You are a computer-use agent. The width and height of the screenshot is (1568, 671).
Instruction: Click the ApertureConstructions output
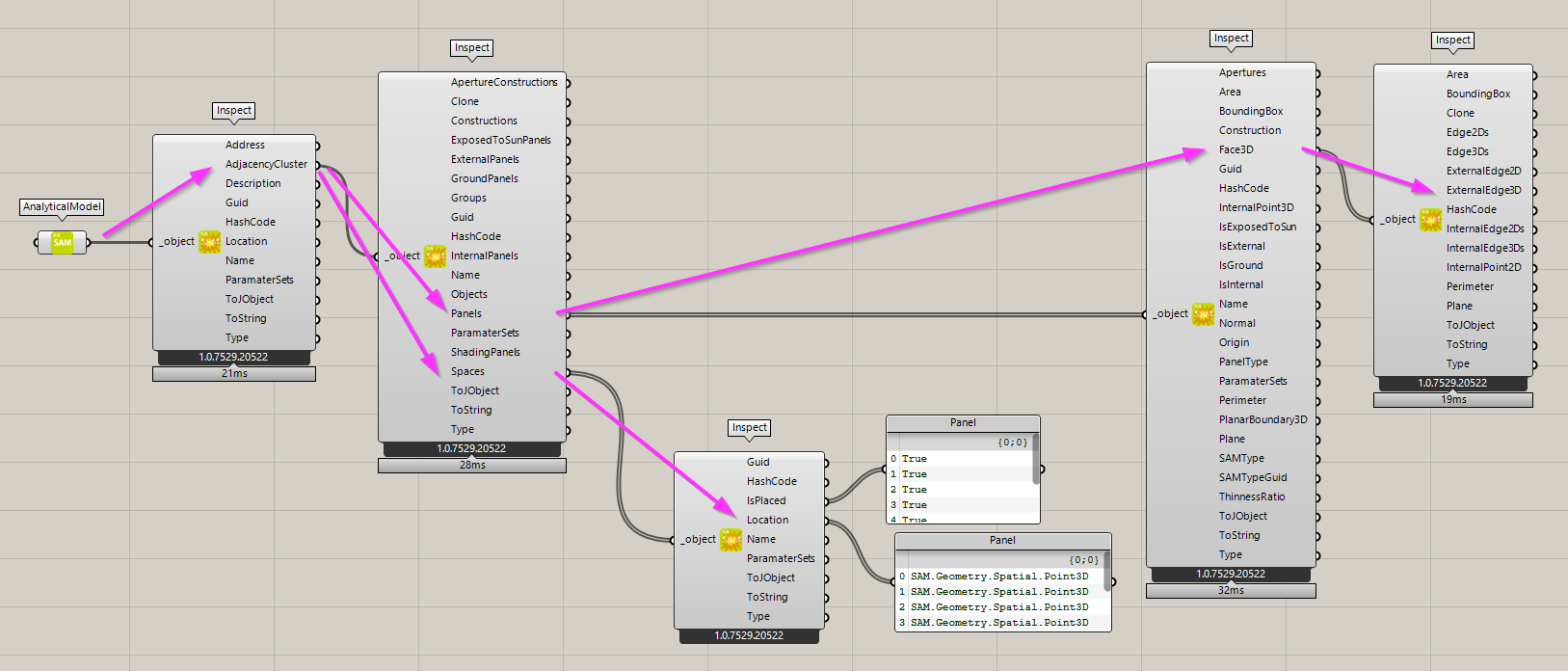pos(504,83)
